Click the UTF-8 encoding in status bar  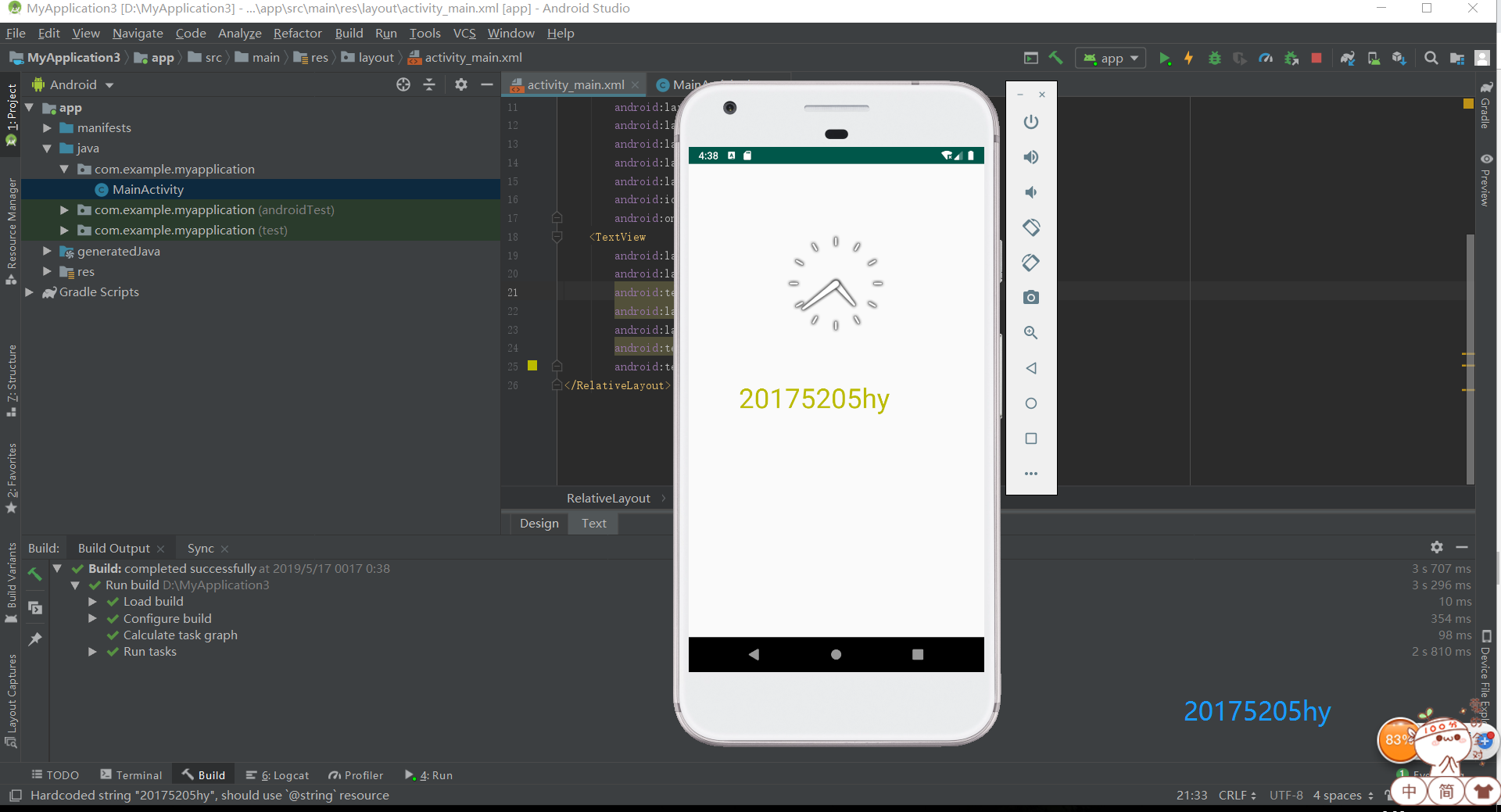click(x=1286, y=795)
